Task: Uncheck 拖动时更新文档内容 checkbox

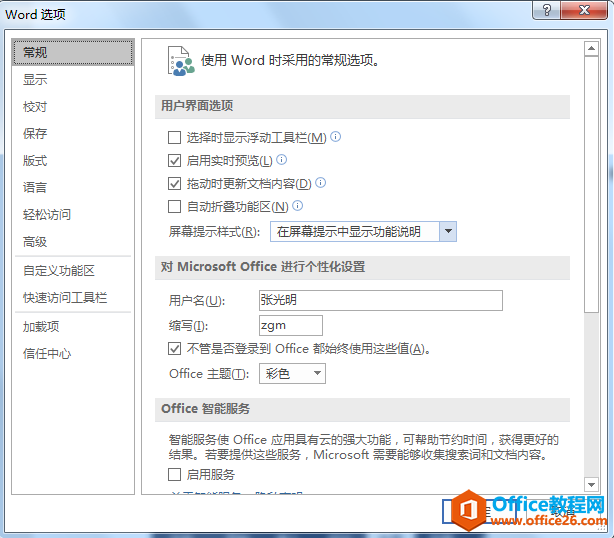Action: pyautogui.click(x=174, y=183)
